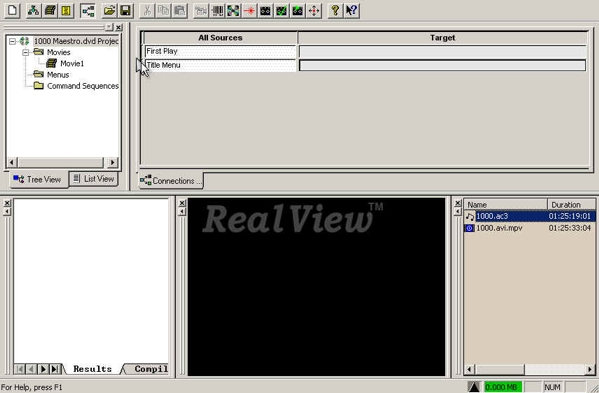Screen dimensions: 599x393
Task: Click the Copy toolbar icon
Action: tap(164, 10)
